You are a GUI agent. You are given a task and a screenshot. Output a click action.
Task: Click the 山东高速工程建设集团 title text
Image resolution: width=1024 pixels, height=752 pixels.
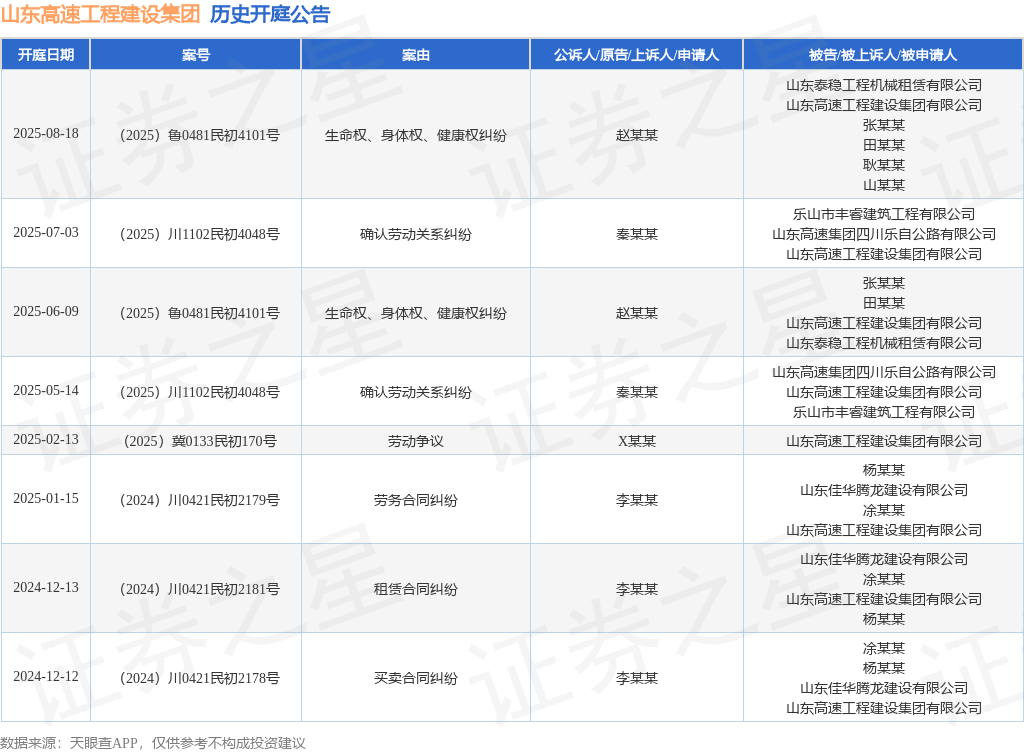101,14
